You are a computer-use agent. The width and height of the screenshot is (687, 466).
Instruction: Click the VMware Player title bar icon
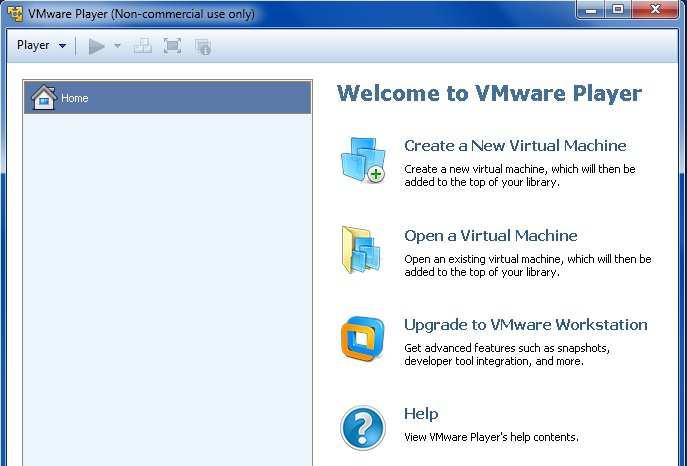pyautogui.click(x=15, y=14)
